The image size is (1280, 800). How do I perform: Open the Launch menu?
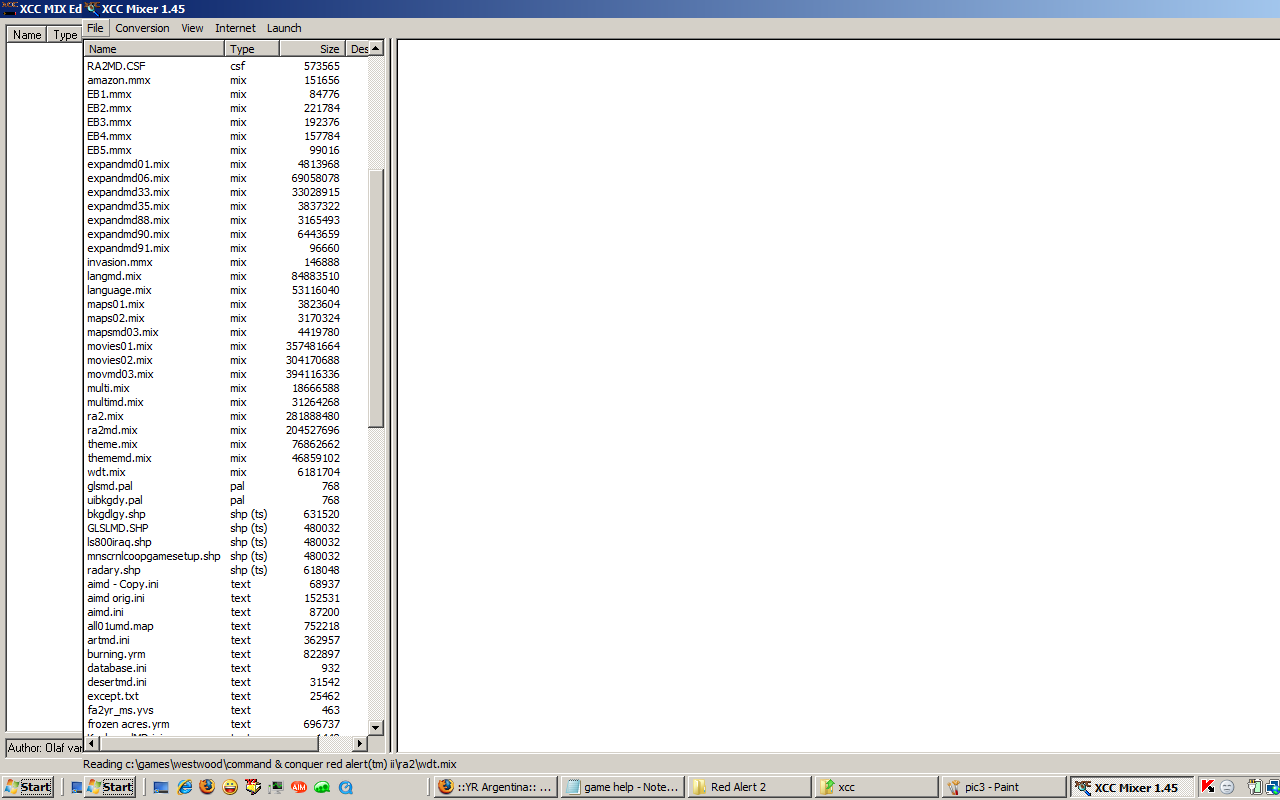(x=284, y=27)
